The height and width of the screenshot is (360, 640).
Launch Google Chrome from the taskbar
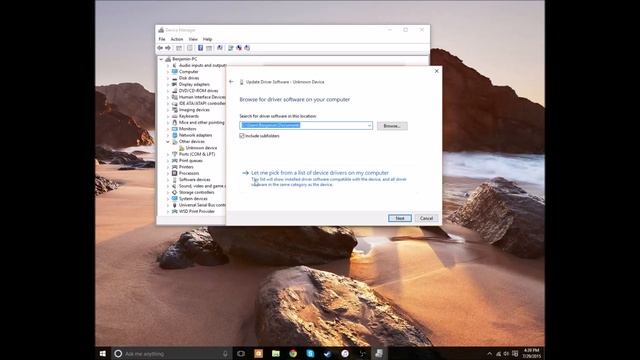coord(293,353)
